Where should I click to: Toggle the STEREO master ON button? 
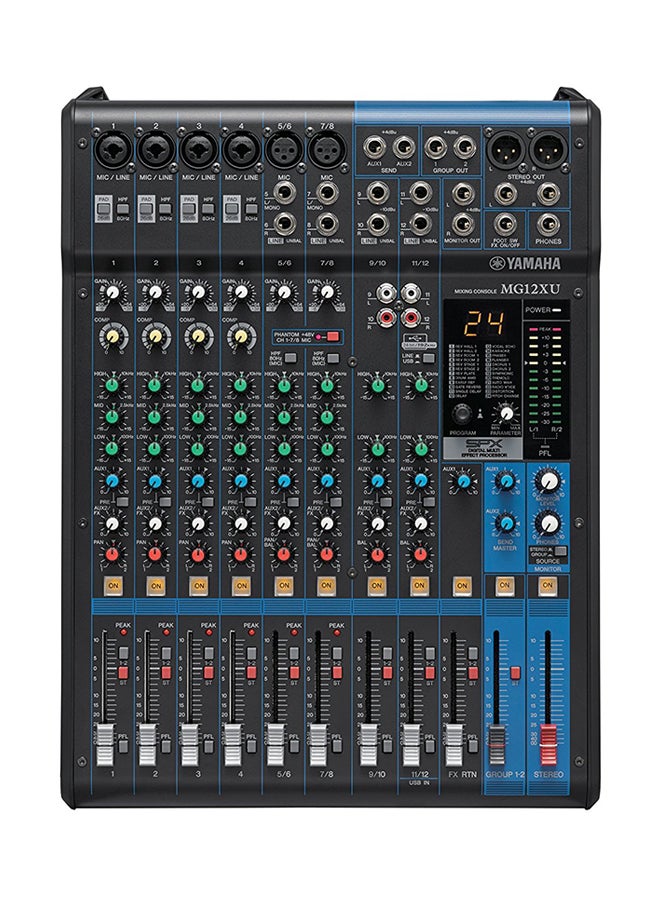point(548,585)
